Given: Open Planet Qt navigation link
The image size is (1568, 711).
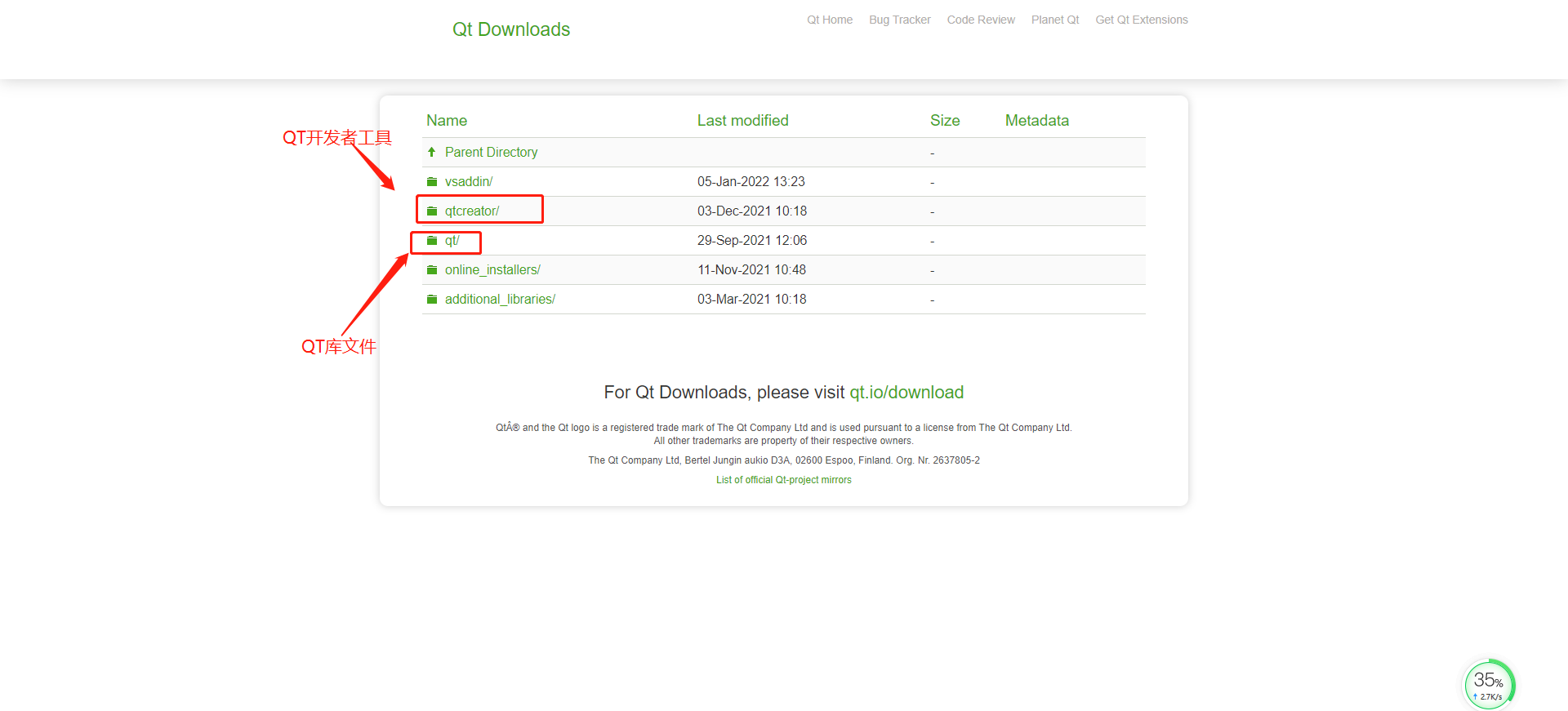Looking at the screenshot, I should point(1055,20).
